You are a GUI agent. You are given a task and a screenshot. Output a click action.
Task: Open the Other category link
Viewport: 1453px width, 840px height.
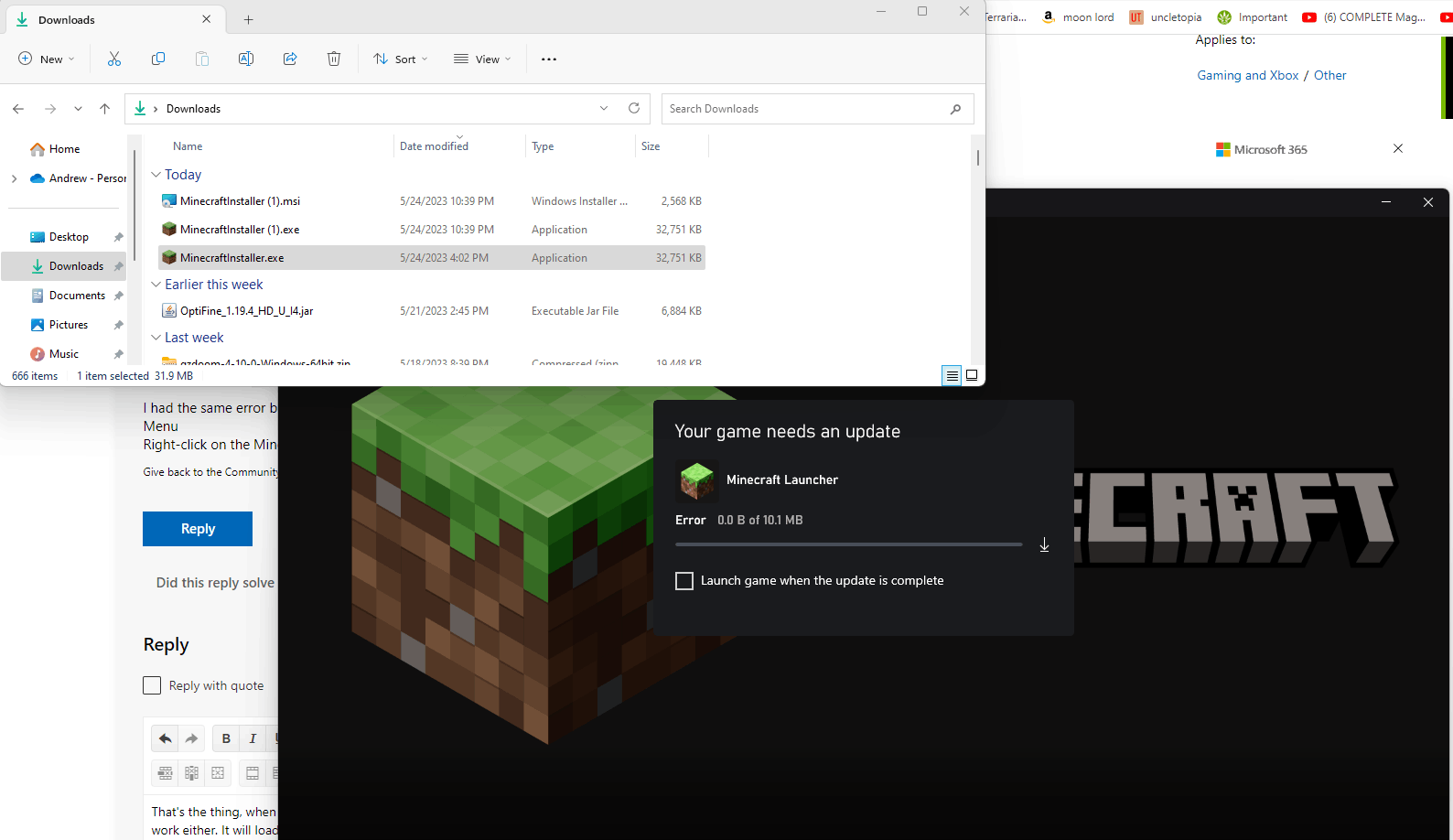click(x=1330, y=75)
